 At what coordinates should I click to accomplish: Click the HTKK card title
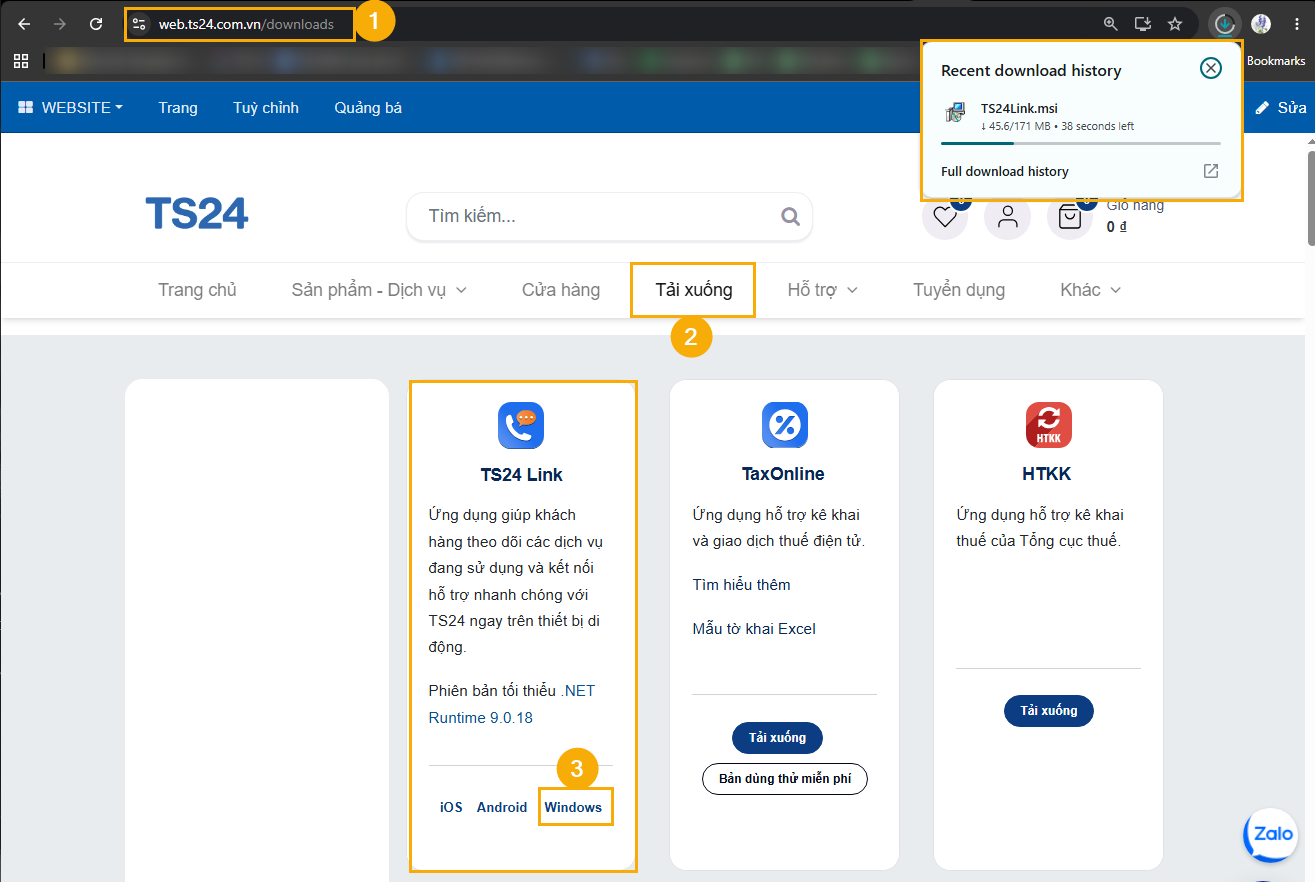[1048, 474]
